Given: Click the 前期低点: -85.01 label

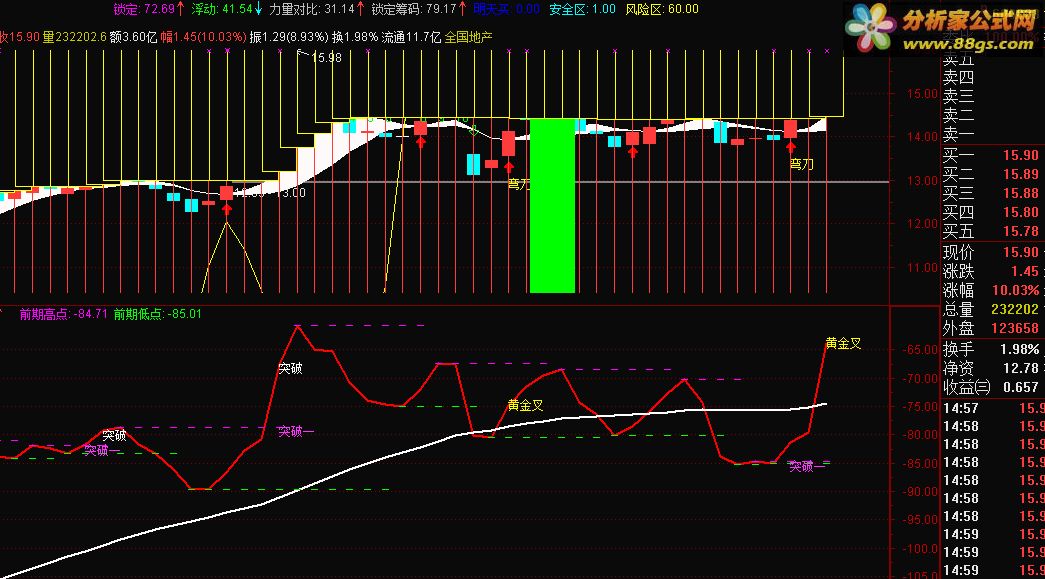Looking at the screenshot, I should click(157, 314).
